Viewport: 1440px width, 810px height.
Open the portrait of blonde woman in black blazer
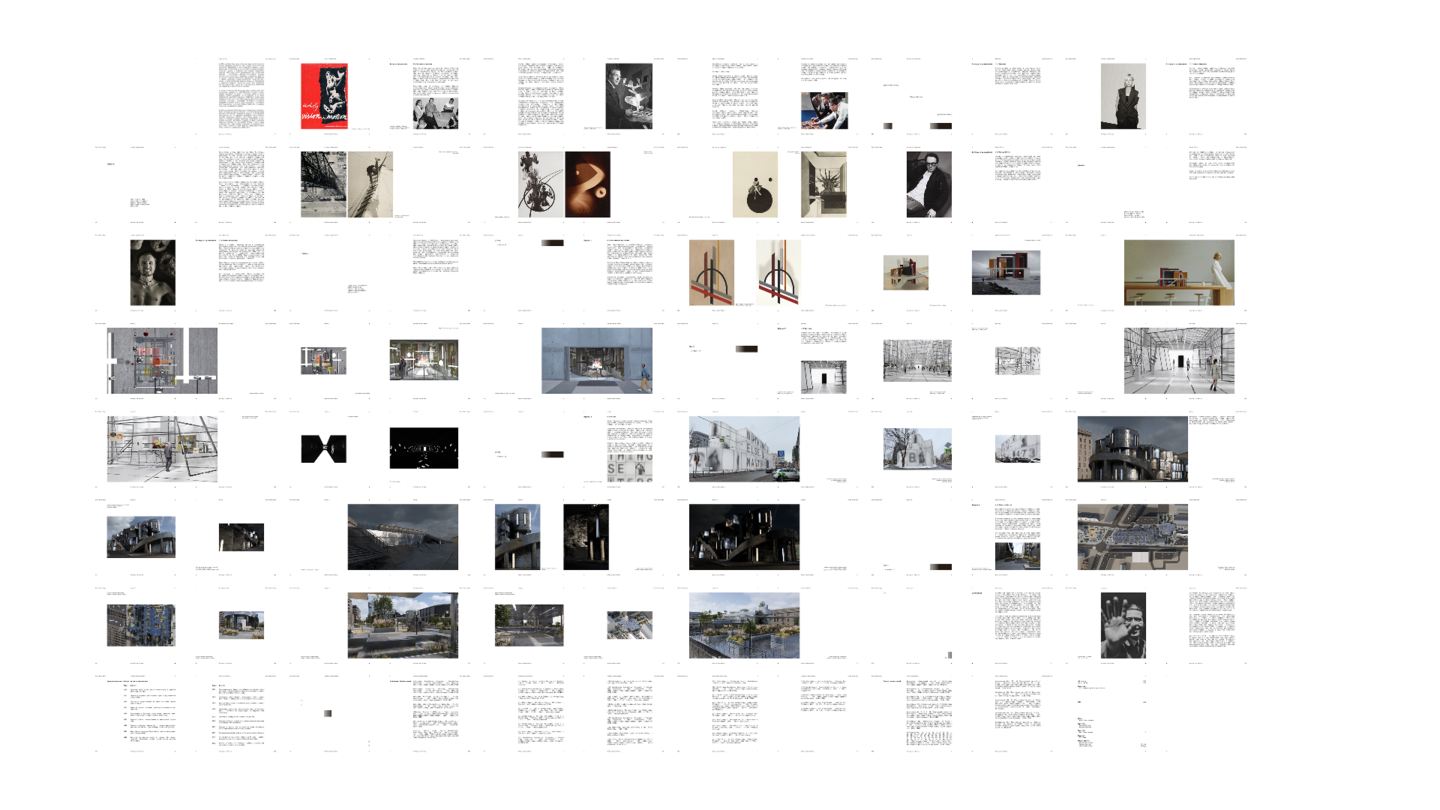click(x=1123, y=97)
